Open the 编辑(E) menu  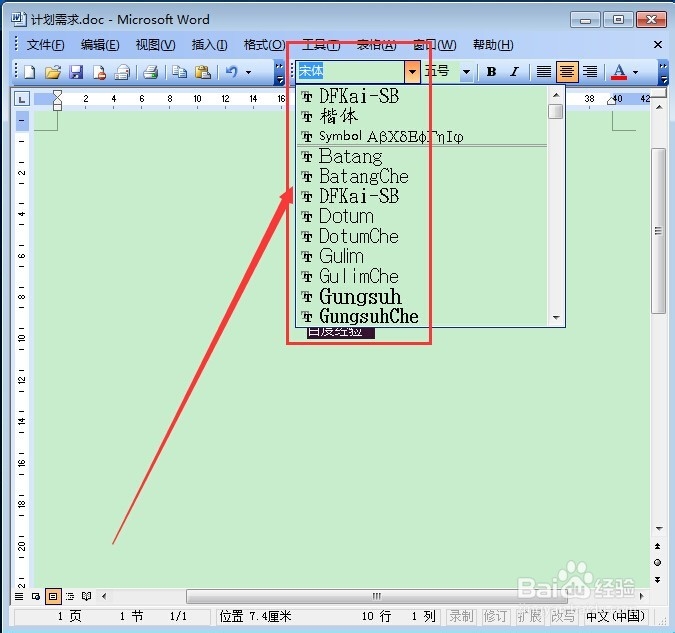(x=100, y=45)
